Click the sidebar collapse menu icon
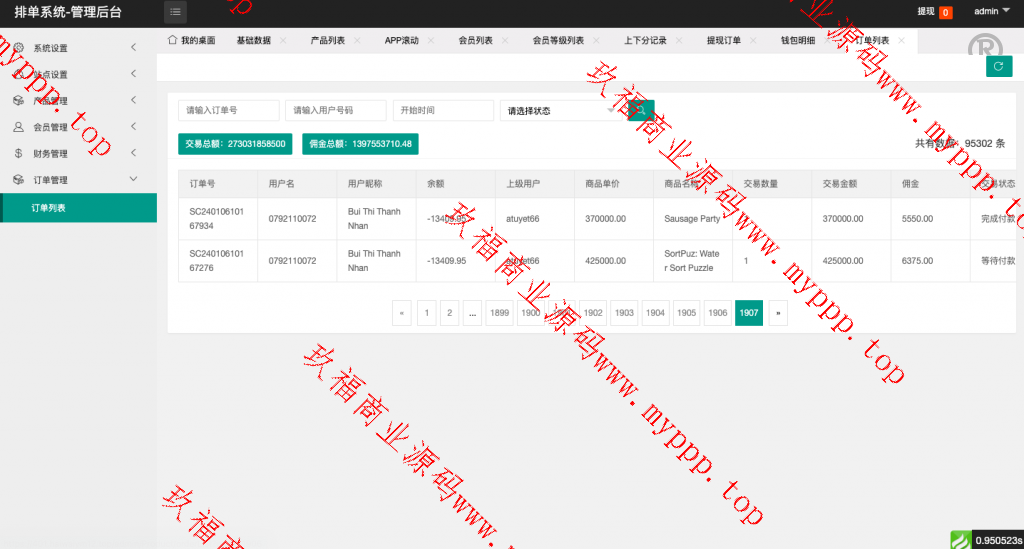This screenshot has width=1024, height=549. [x=175, y=12]
